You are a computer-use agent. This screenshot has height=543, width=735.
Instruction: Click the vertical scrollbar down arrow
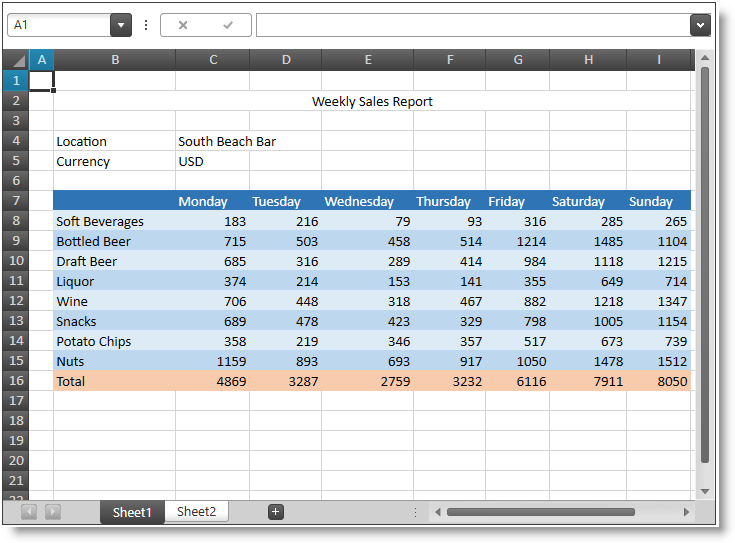pyautogui.click(x=704, y=491)
